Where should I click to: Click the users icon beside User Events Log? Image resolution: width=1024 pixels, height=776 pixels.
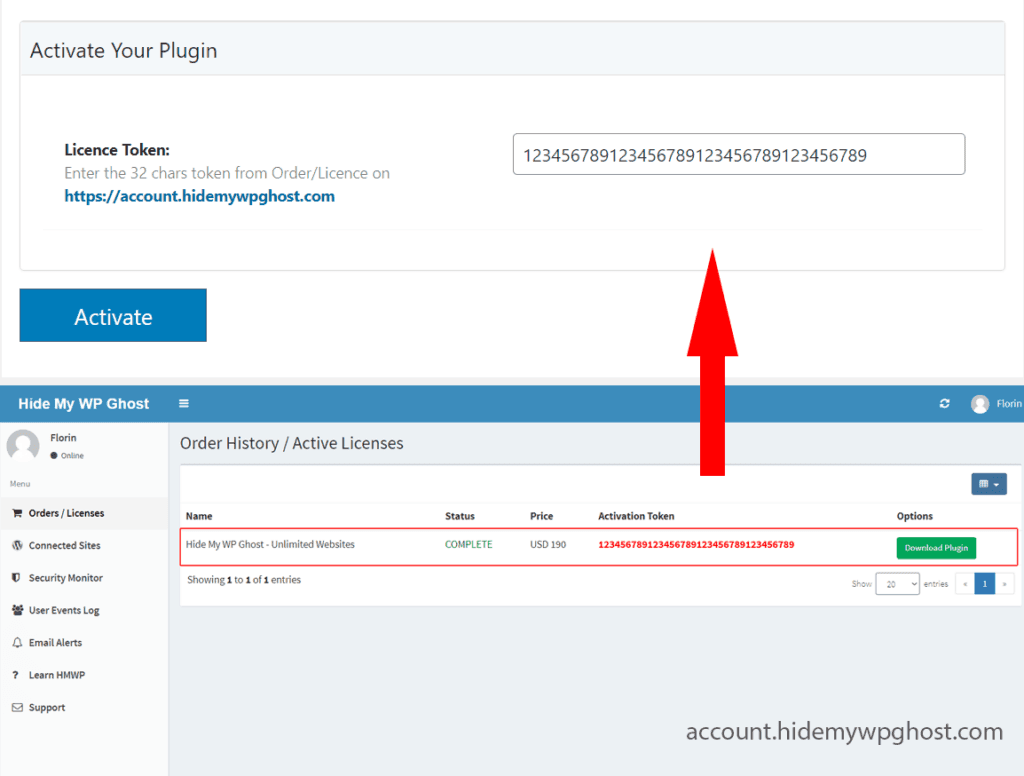coord(17,610)
